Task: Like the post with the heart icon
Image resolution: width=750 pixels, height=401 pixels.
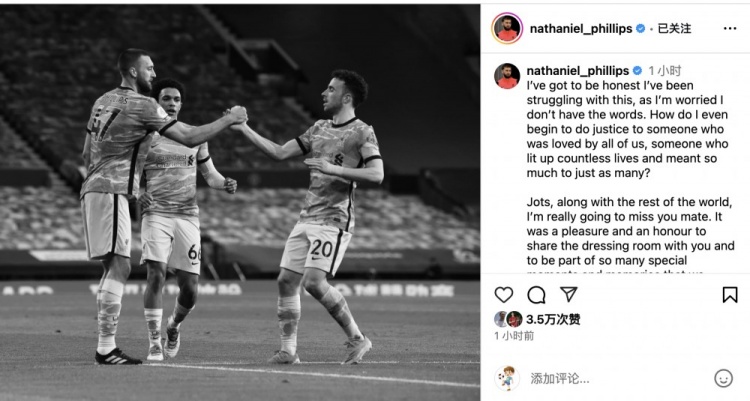Action: (504, 295)
